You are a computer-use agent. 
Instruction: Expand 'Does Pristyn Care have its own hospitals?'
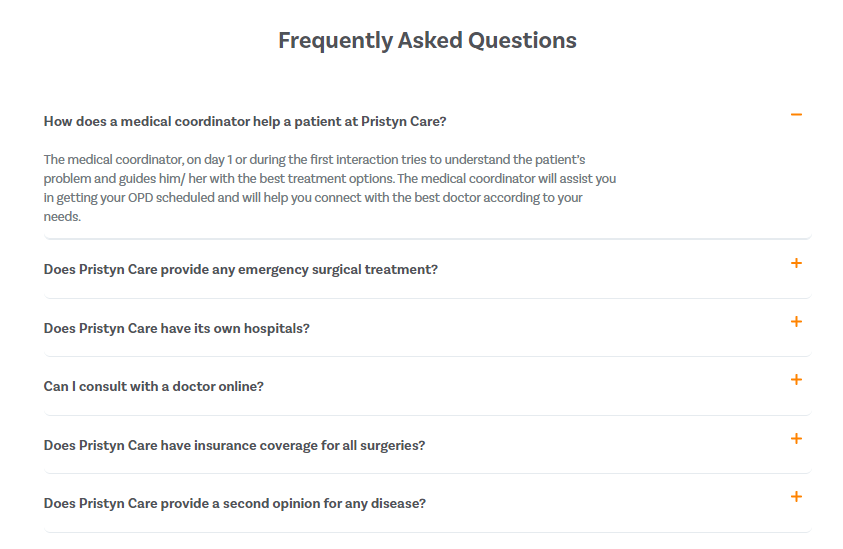[176, 329]
